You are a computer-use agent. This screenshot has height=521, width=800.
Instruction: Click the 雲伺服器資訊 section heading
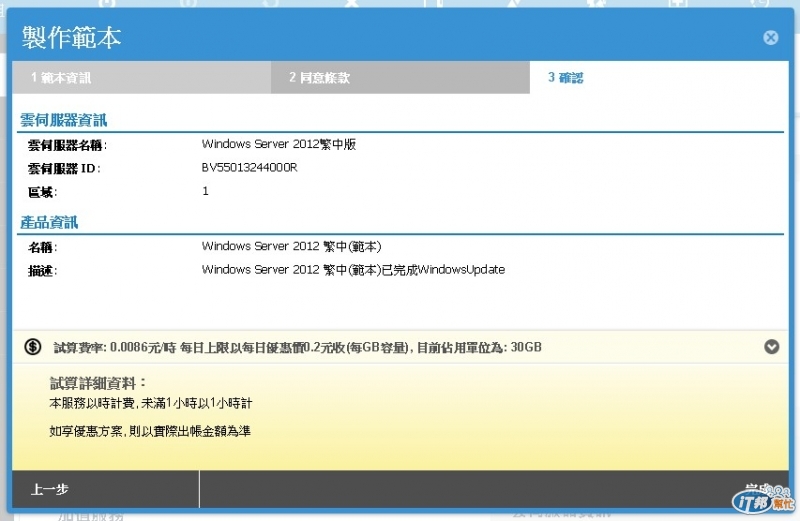coord(63,120)
